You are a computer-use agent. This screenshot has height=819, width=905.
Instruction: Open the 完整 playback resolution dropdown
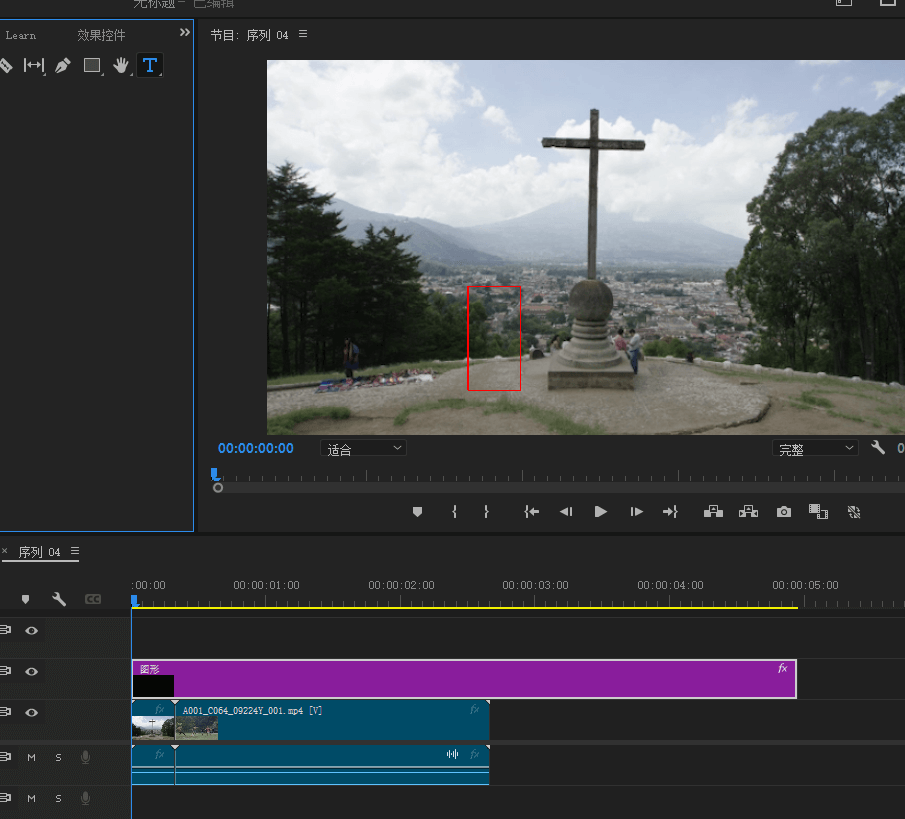pyautogui.click(x=815, y=449)
